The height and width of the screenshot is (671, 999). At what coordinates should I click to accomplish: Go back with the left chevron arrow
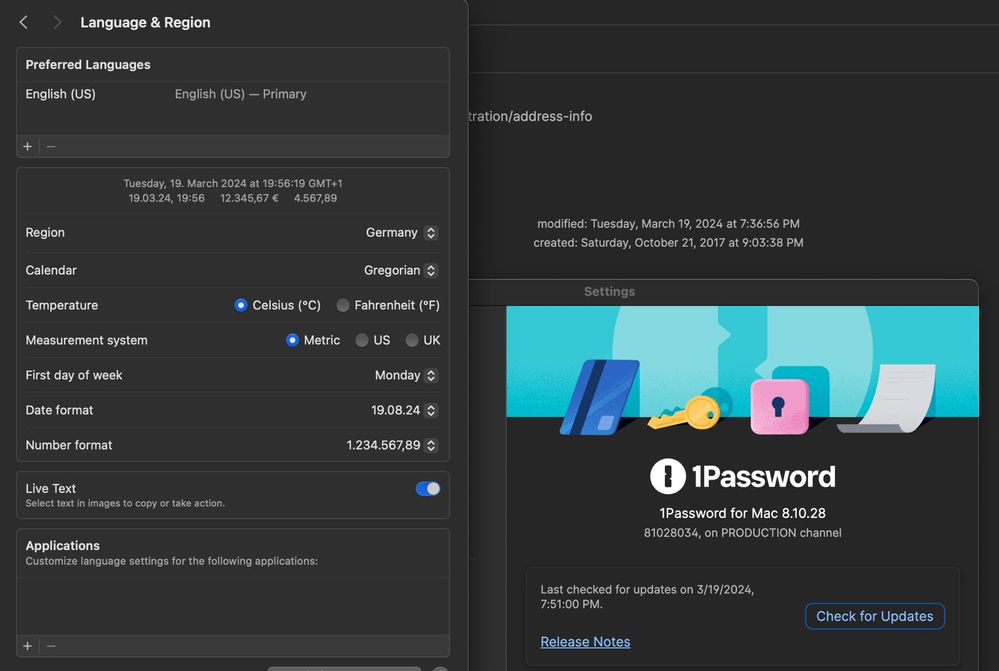pos(24,22)
